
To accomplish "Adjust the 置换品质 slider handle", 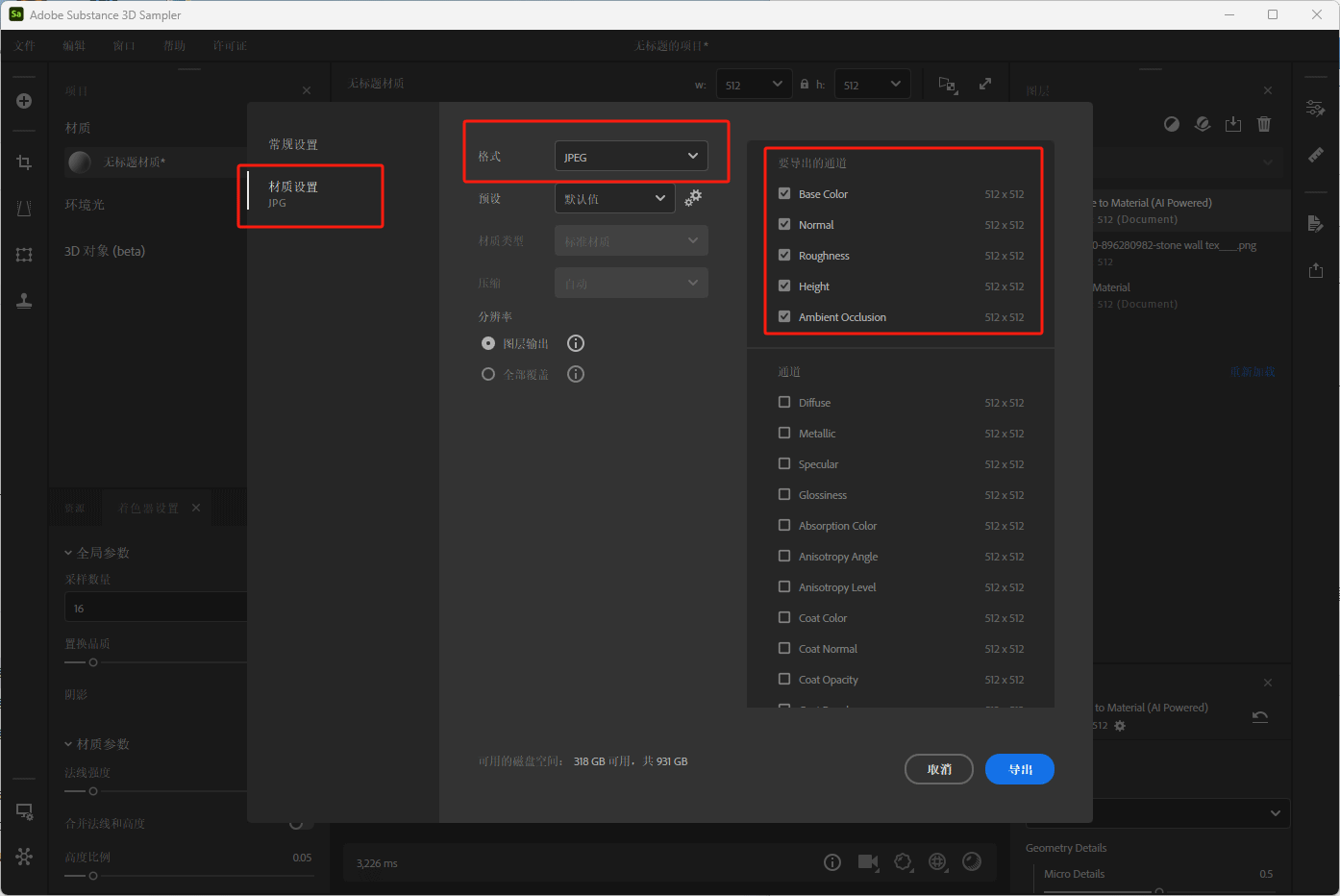I will pyautogui.click(x=93, y=662).
